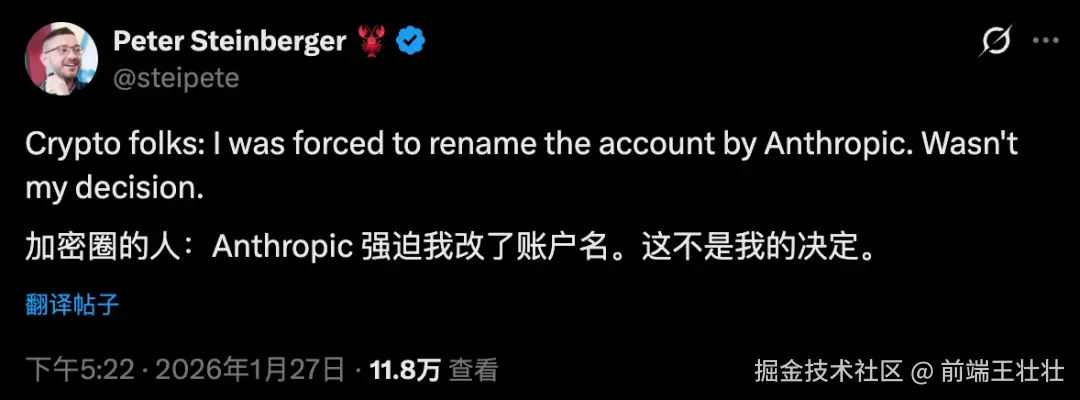Click the @steipete handle
The width and height of the screenshot is (1080, 400).
click(176, 78)
